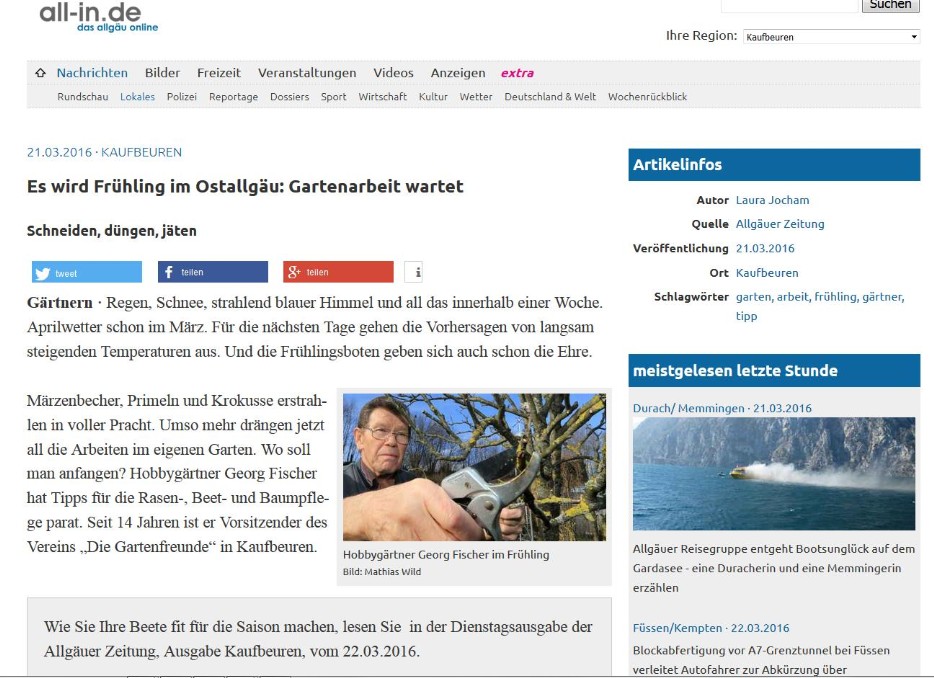The height and width of the screenshot is (678, 934).
Task: Open the Wetter sub-navigation link
Action: [x=476, y=97]
